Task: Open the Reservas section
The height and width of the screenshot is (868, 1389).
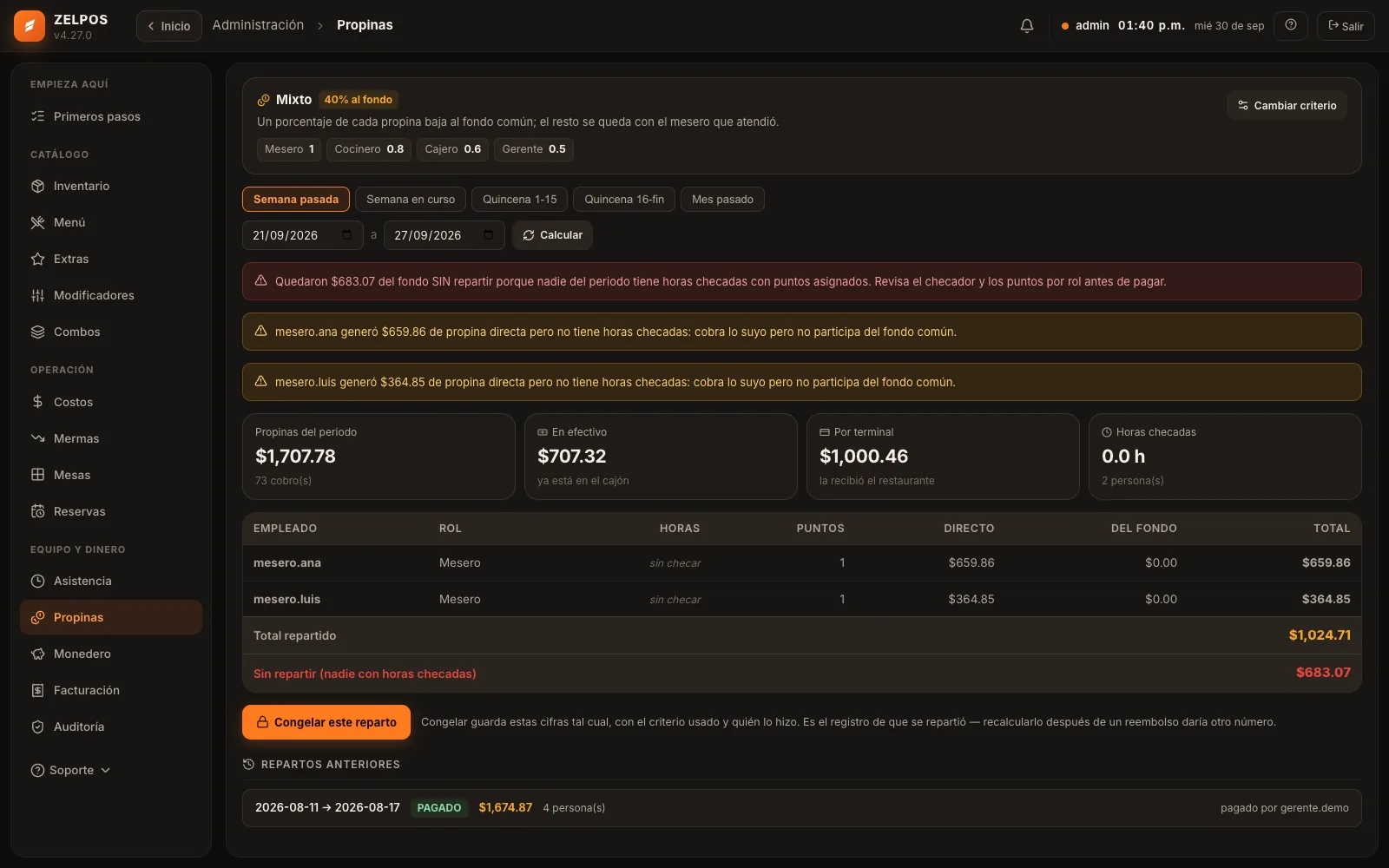Action: 111,511
